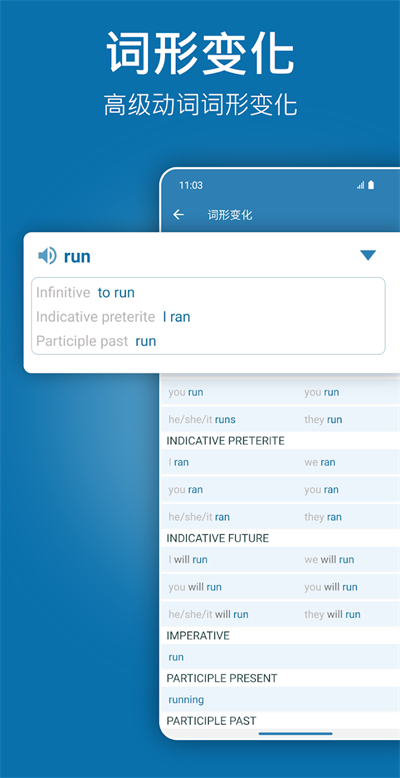Tap the signal strength icon
This screenshot has height=778, width=400.
click(x=360, y=185)
